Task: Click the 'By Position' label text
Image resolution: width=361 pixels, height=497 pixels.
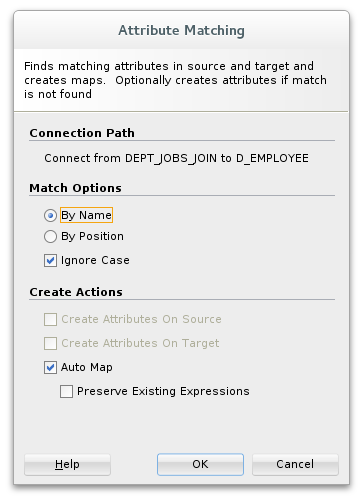Action: coord(92,237)
